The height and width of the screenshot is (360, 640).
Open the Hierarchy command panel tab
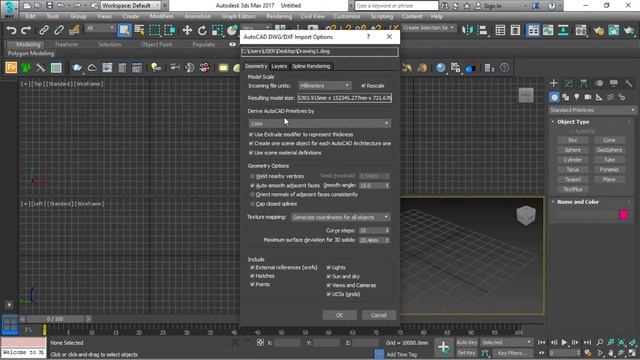[584, 83]
